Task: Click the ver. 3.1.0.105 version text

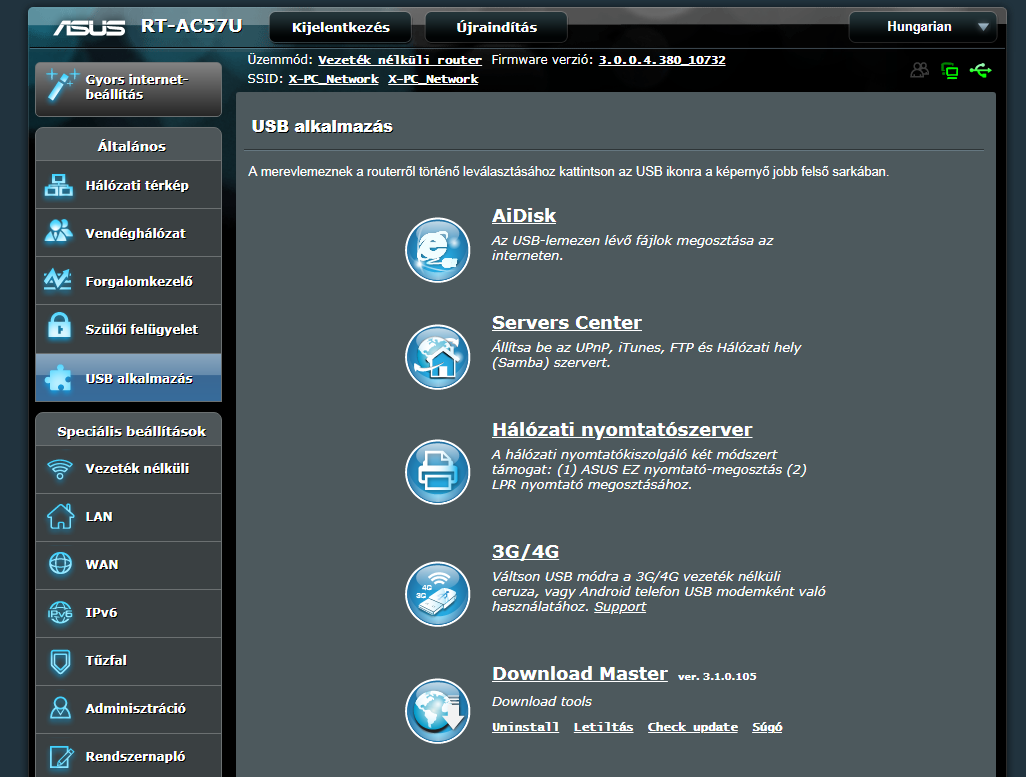Action: [x=717, y=677]
